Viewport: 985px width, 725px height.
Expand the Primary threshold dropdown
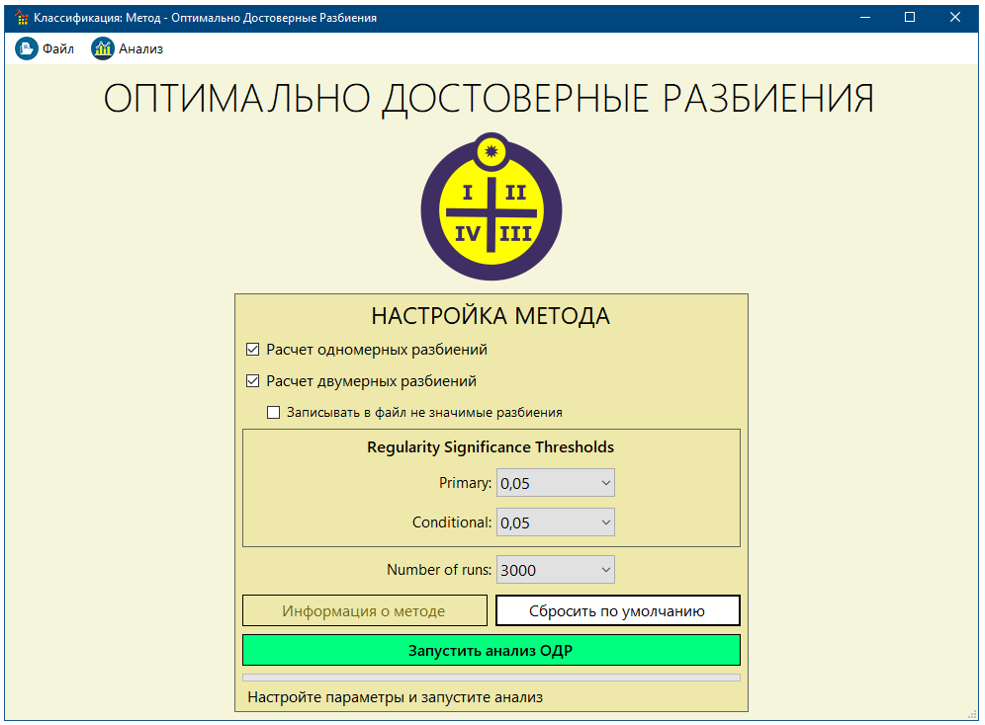(x=555, y=483)
